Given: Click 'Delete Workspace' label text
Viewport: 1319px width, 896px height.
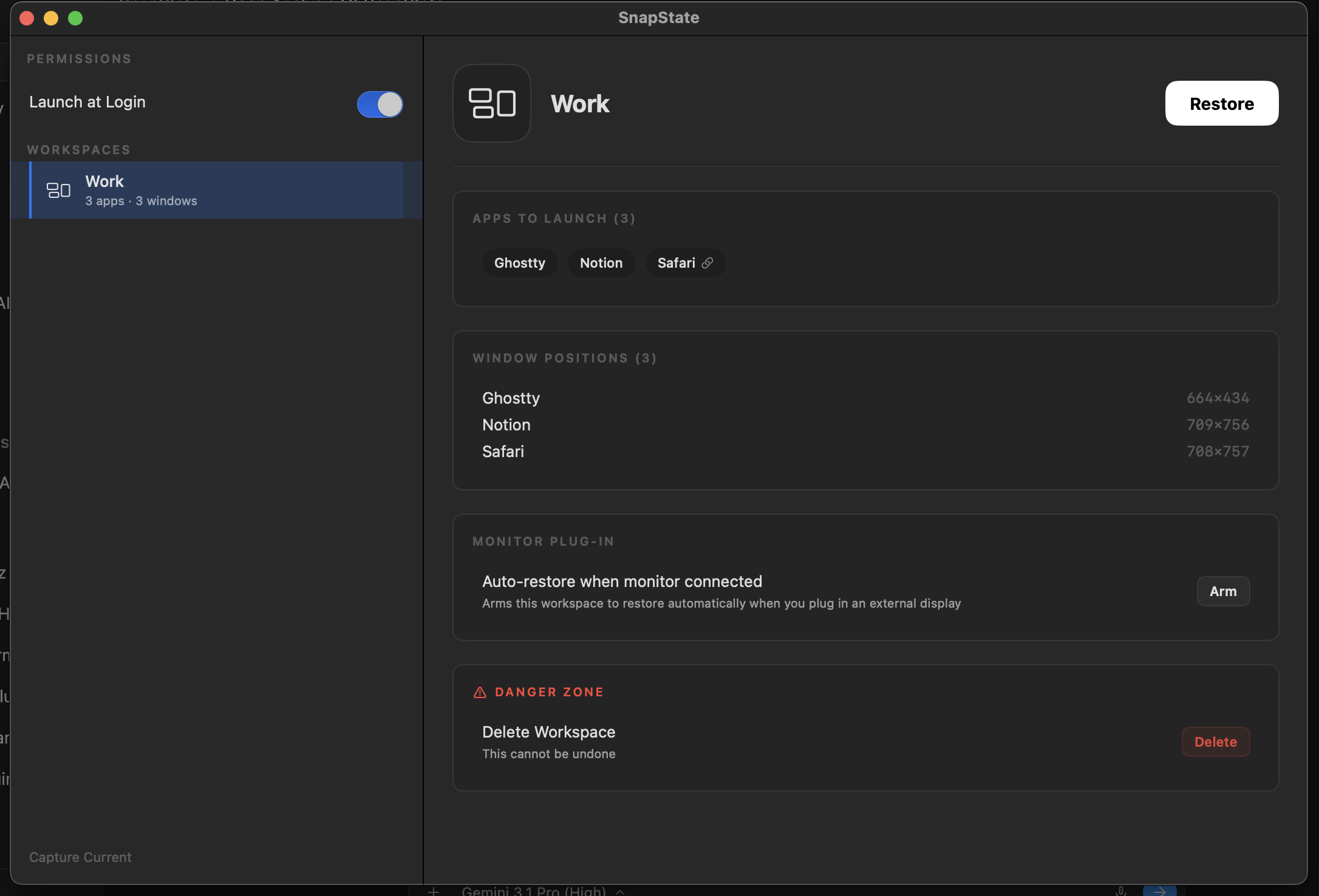Looking at the screenshot, I should tap(549, 732).
